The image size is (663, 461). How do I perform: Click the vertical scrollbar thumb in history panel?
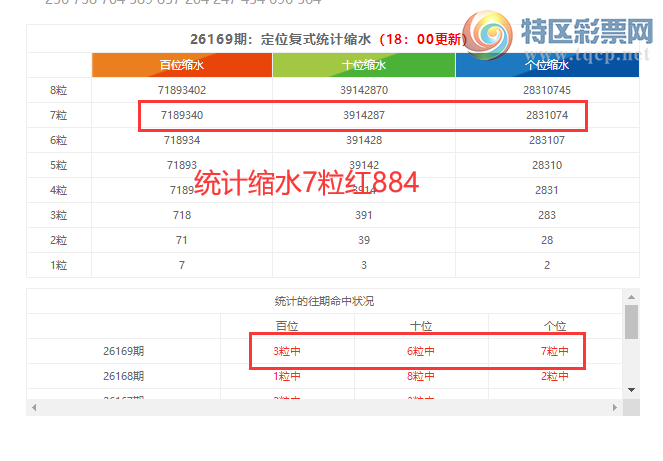[631, 322]
